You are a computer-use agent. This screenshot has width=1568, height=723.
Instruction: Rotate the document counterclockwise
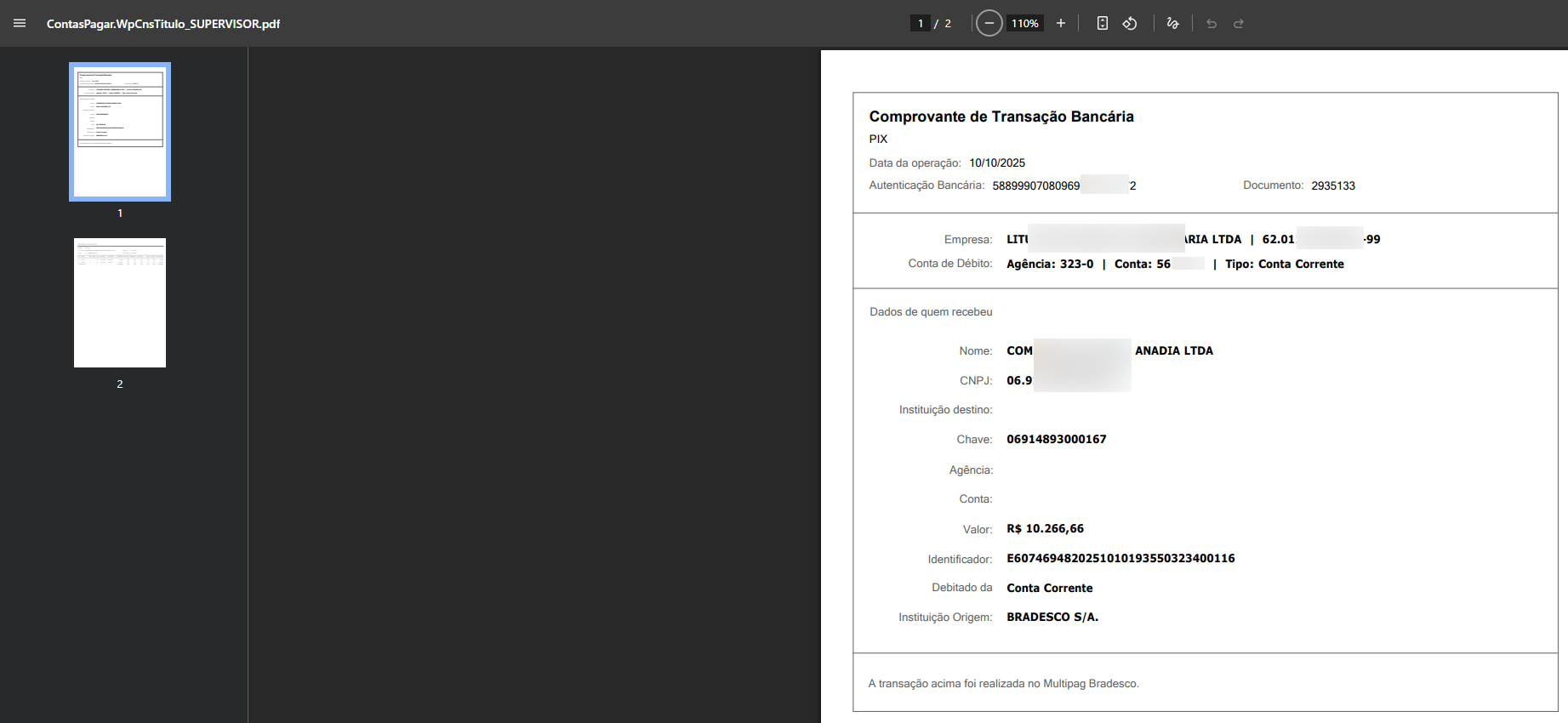coord(1130,23)
